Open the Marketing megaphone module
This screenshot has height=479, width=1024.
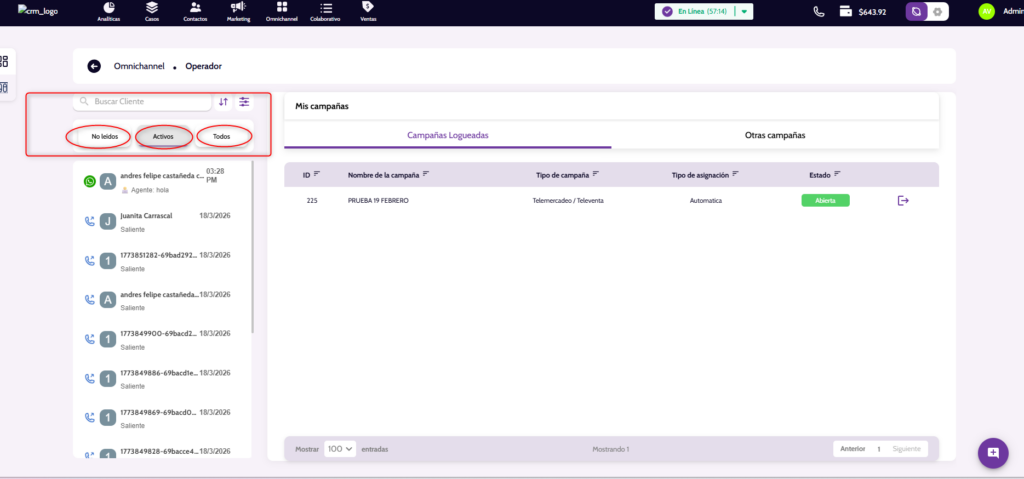pos(238,11)
